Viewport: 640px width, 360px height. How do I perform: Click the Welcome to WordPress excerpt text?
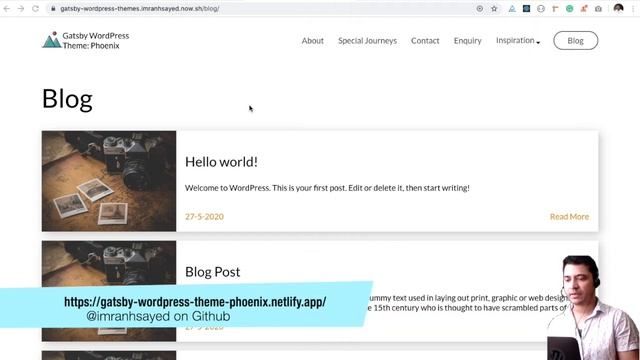[327, 188]
